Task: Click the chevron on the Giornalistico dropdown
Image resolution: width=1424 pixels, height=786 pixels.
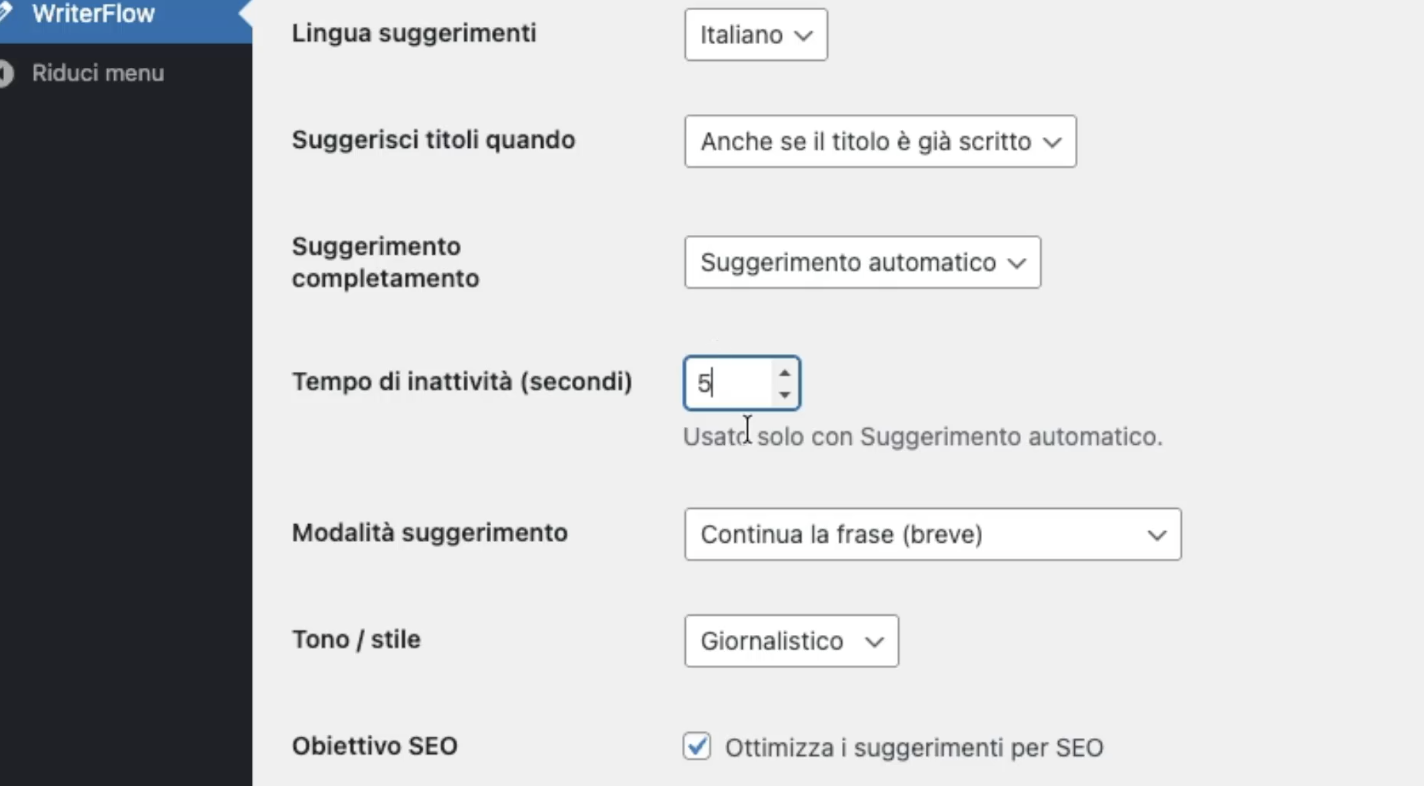Action: (x=873, y=641)
